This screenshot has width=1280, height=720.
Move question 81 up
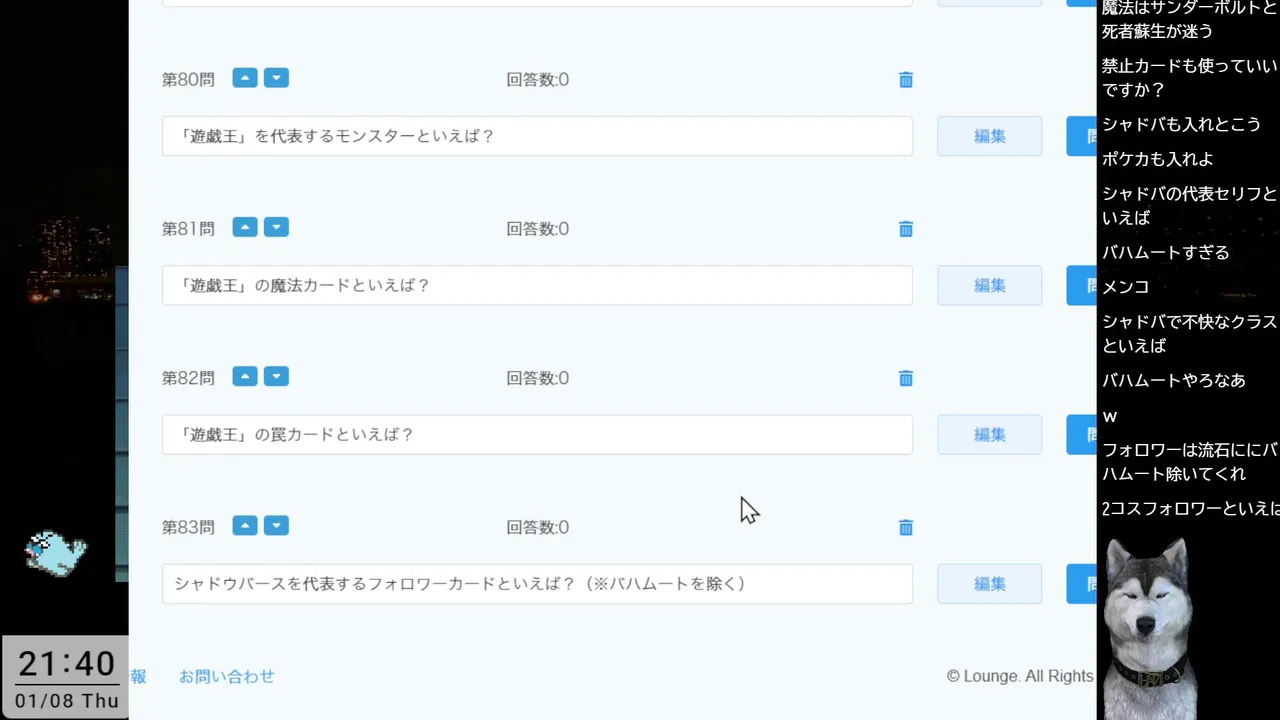click(x=245, y=227)
